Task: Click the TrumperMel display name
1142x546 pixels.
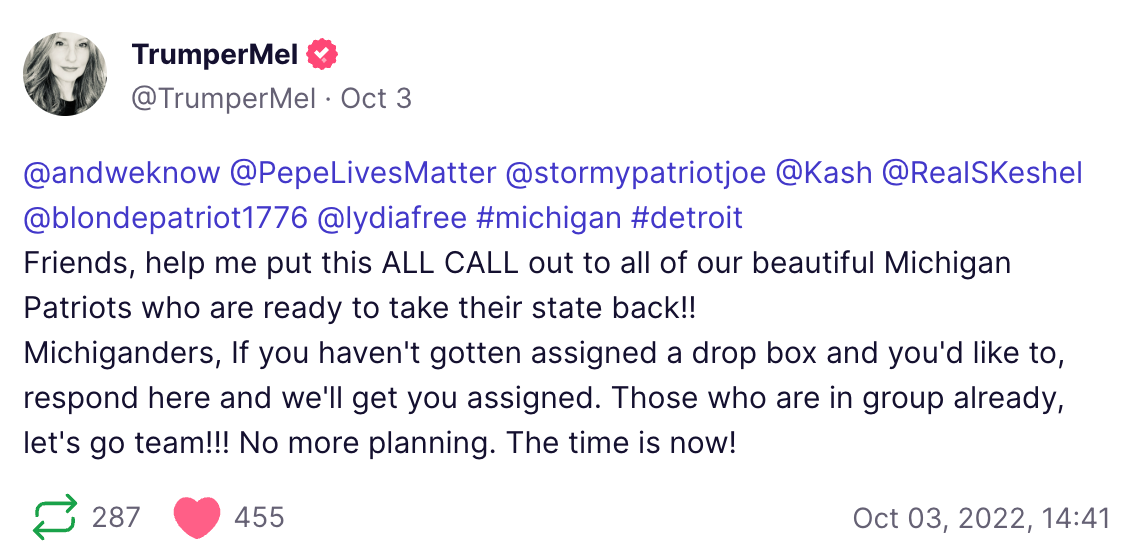Action: coord(215,55)
